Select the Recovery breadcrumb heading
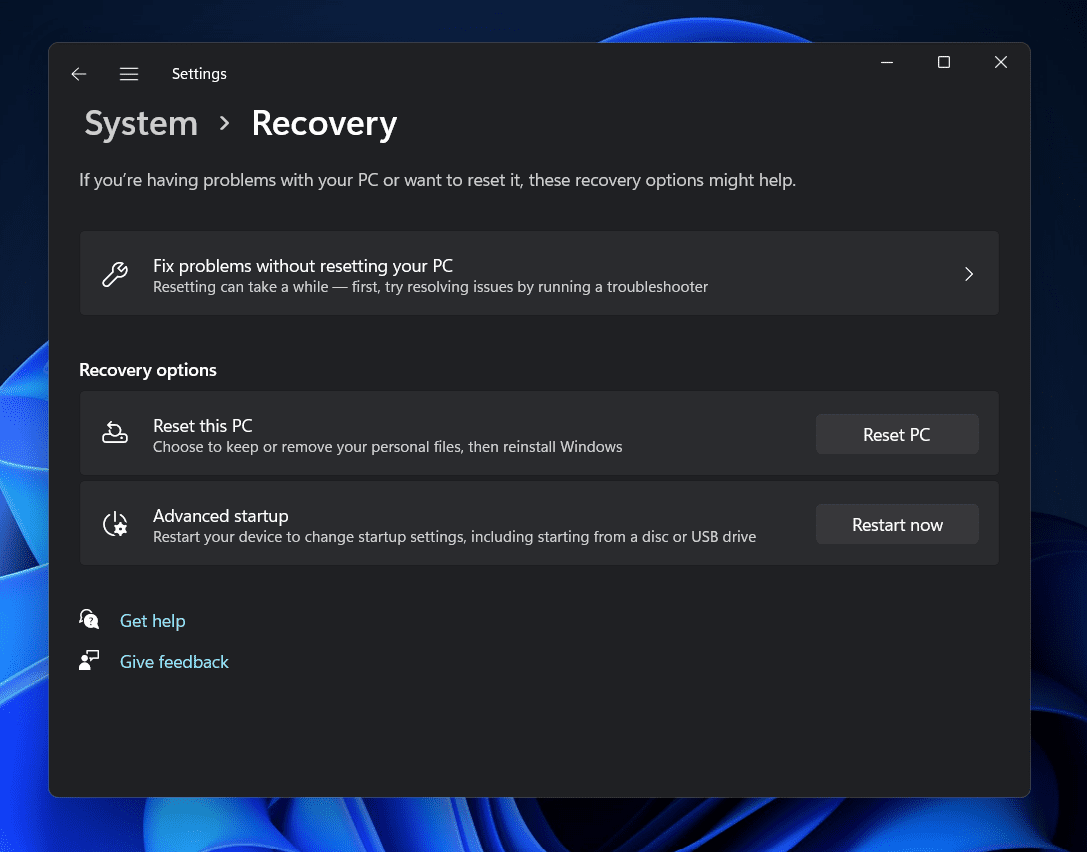Viewport: 1087px width, 852px height. [x=324, y=124]
